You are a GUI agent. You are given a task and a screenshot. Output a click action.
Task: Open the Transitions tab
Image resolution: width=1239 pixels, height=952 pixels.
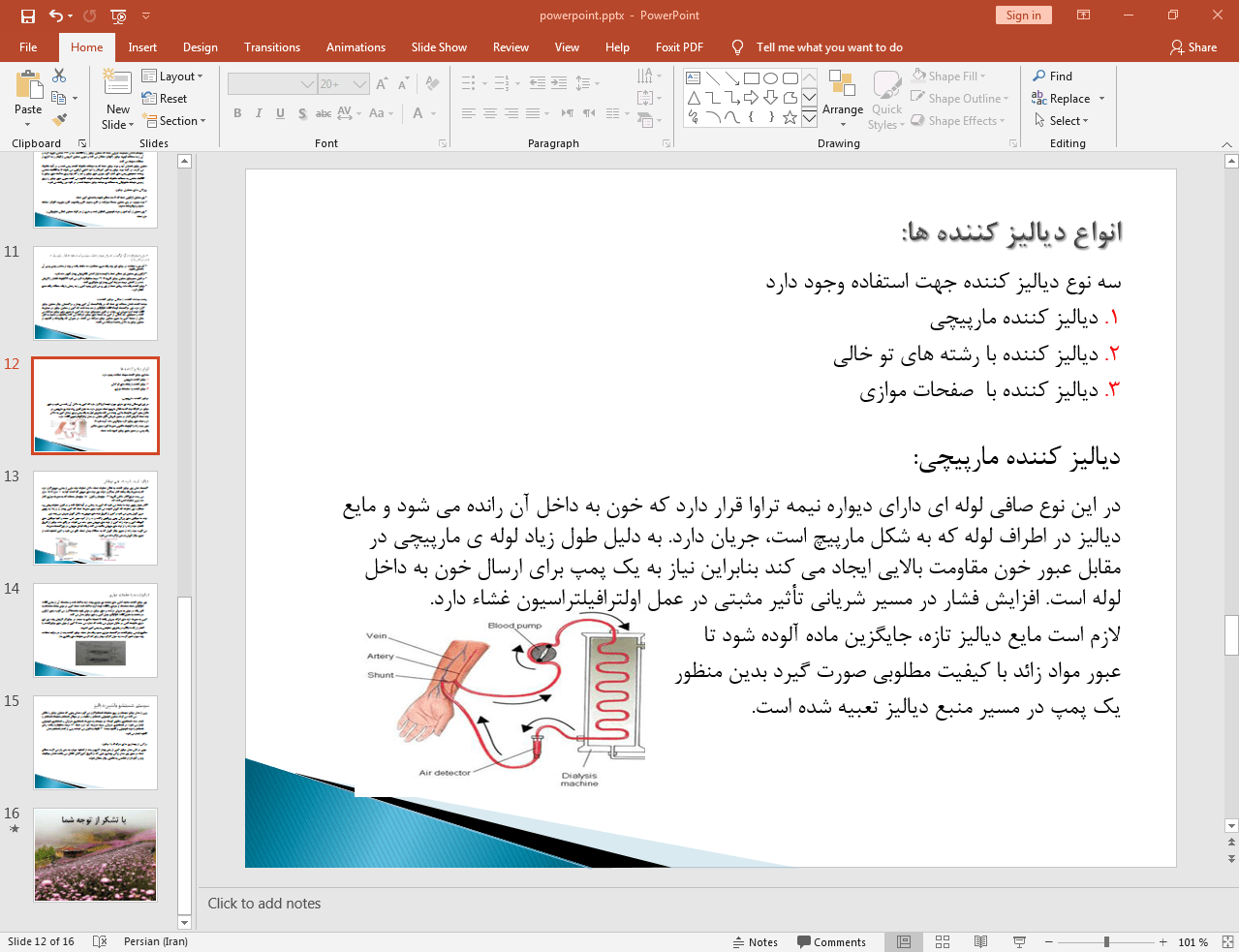pyautogui.click(x=272, y=46)
